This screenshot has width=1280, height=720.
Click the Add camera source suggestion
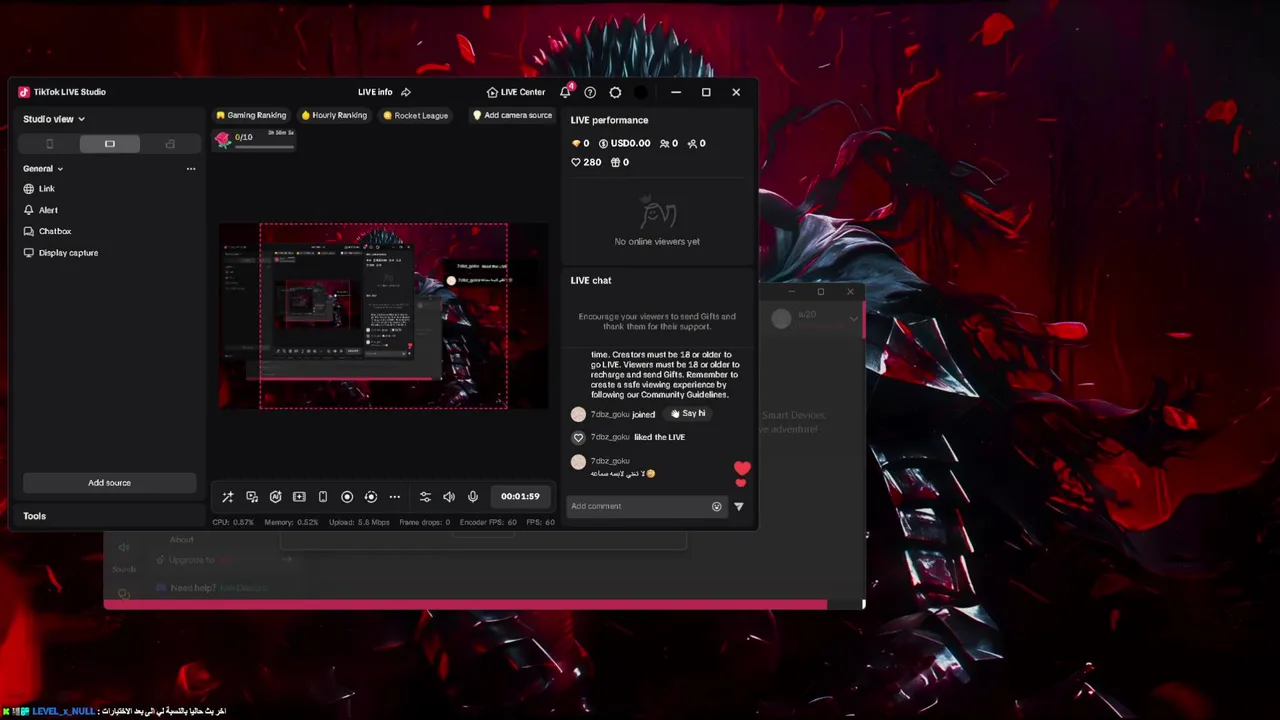(512, 115)
